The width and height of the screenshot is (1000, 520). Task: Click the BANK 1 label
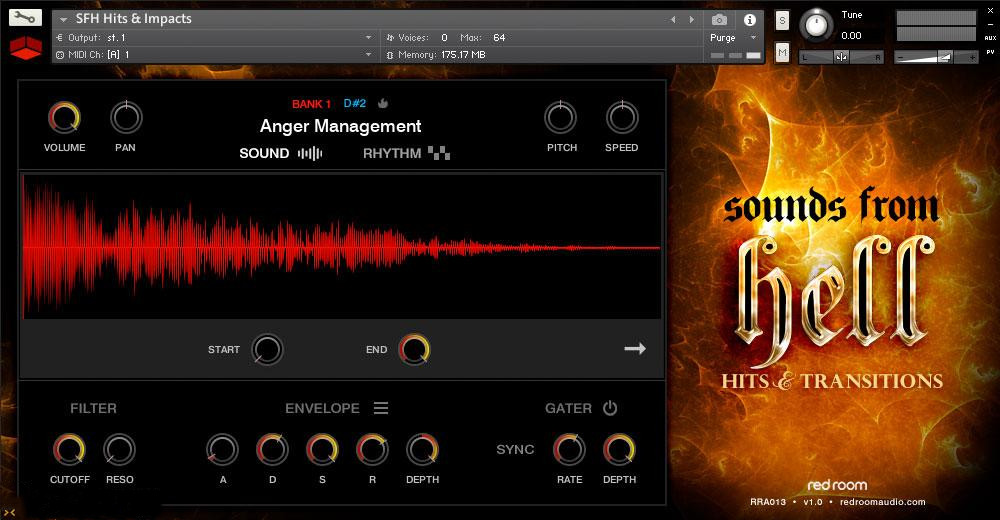[311, 104]
